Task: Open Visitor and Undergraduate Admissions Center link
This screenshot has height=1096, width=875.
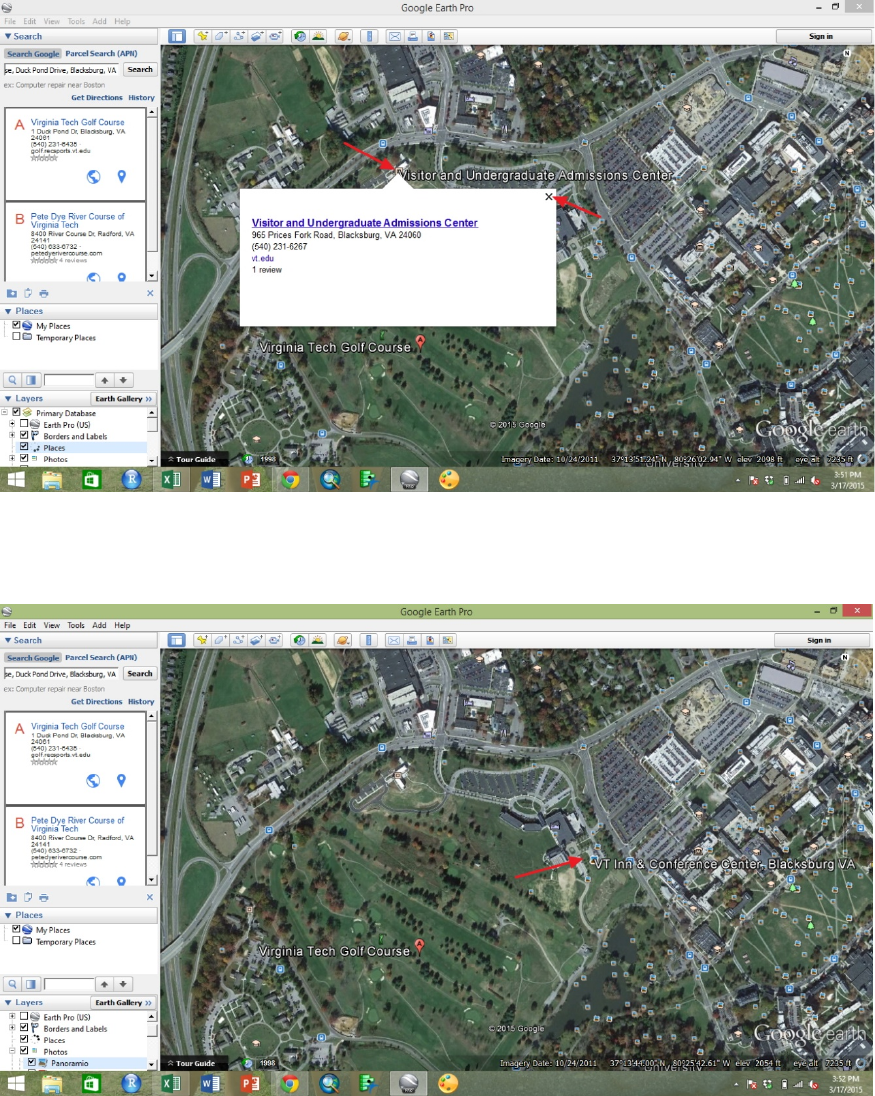Action: pyautogui.click(x=365, y=223)
